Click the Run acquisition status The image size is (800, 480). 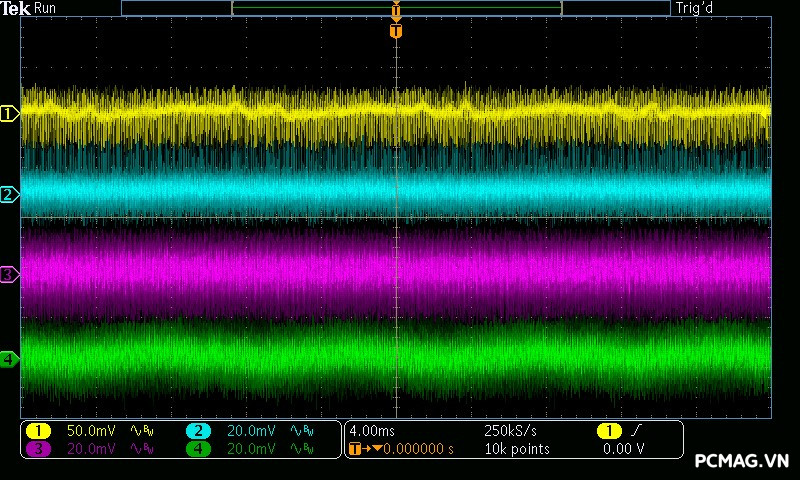click(x=46, y=8)
